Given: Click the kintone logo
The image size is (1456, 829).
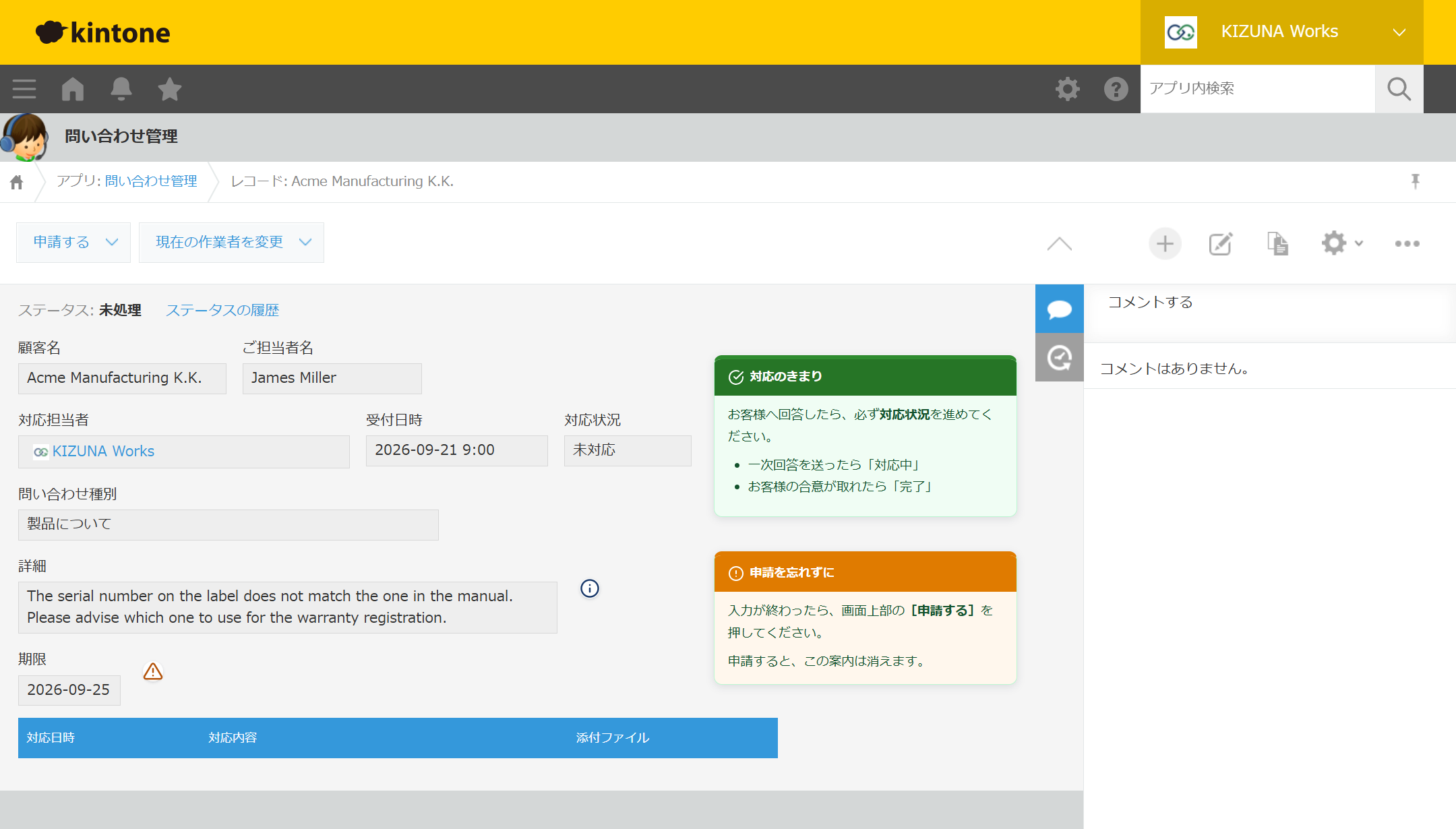Looking at the screenshot, I should coord(102,32).
